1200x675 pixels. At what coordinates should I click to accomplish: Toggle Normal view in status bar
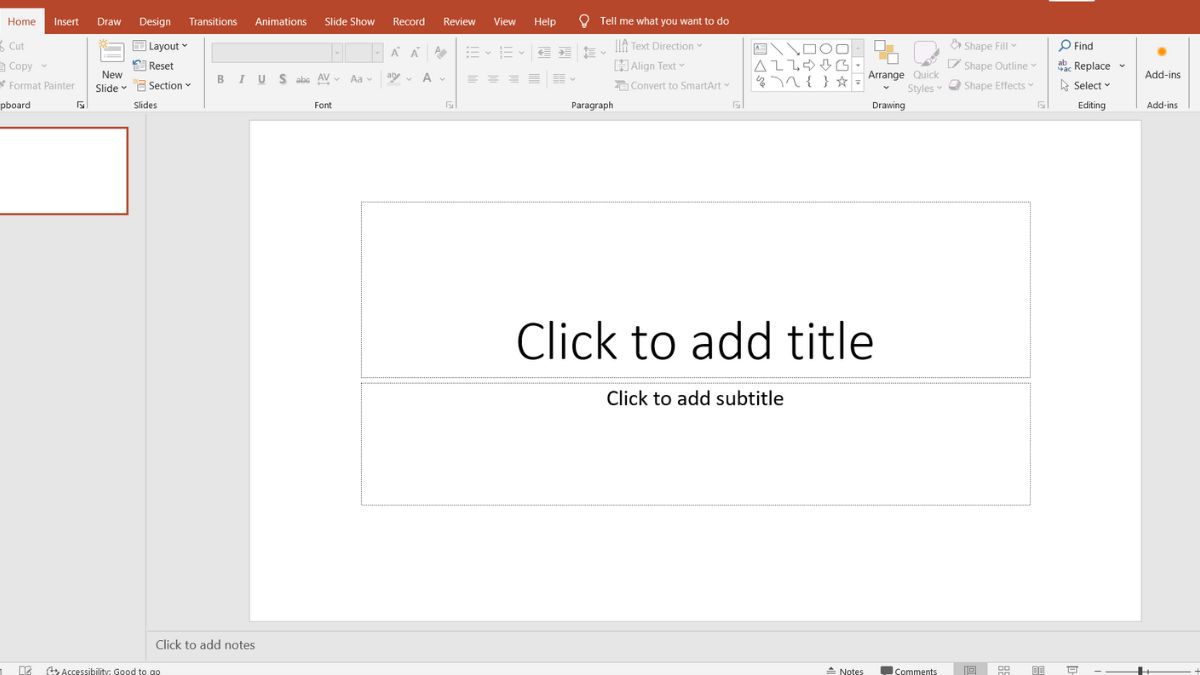(969, 670)
